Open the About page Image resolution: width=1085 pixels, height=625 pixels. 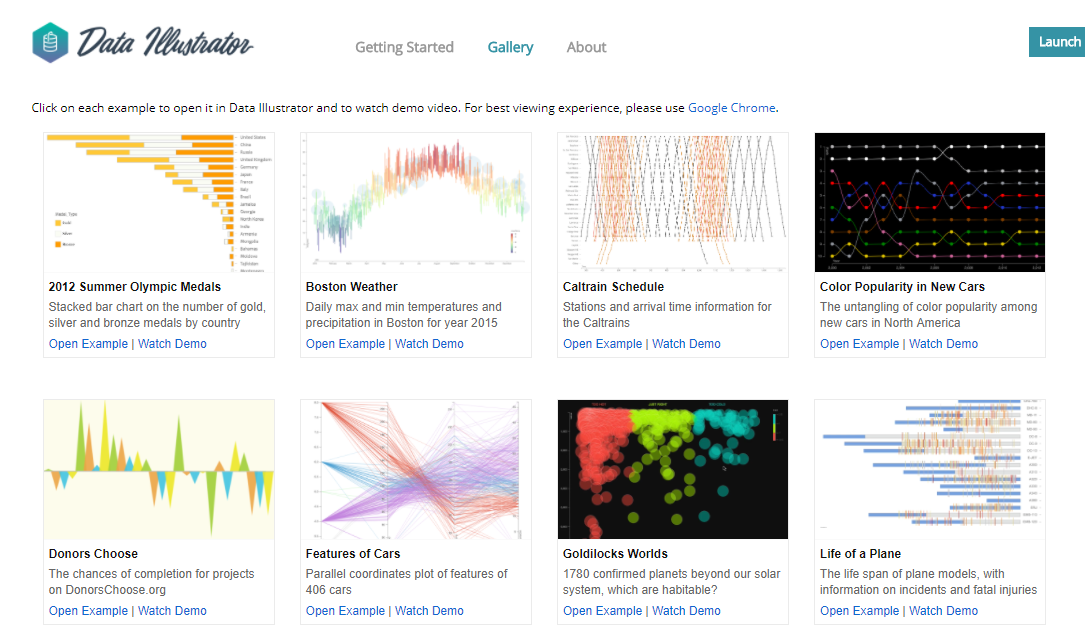pyautogui.click(x=586, y=47)
